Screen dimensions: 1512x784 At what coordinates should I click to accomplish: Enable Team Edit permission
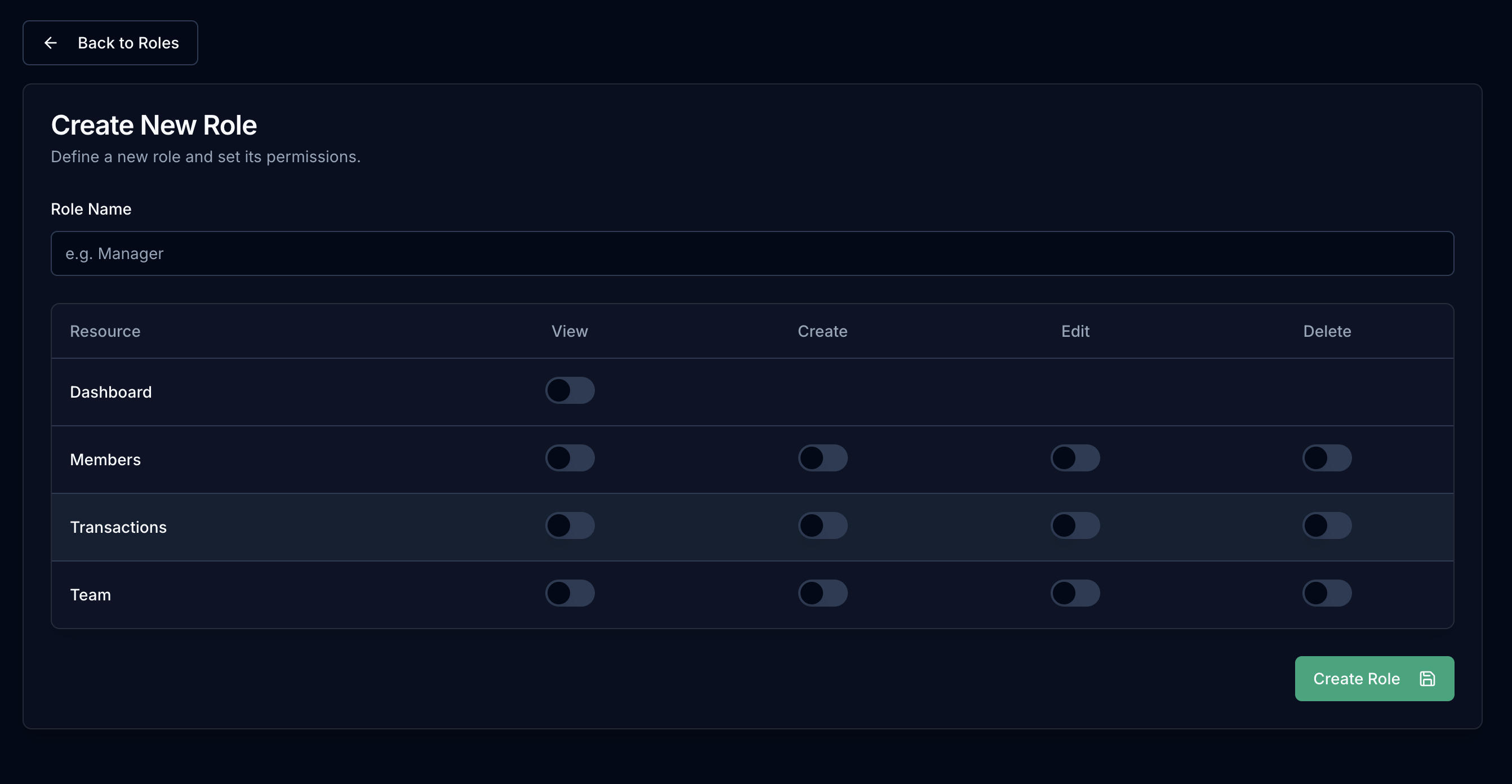tap(1075, 593)
